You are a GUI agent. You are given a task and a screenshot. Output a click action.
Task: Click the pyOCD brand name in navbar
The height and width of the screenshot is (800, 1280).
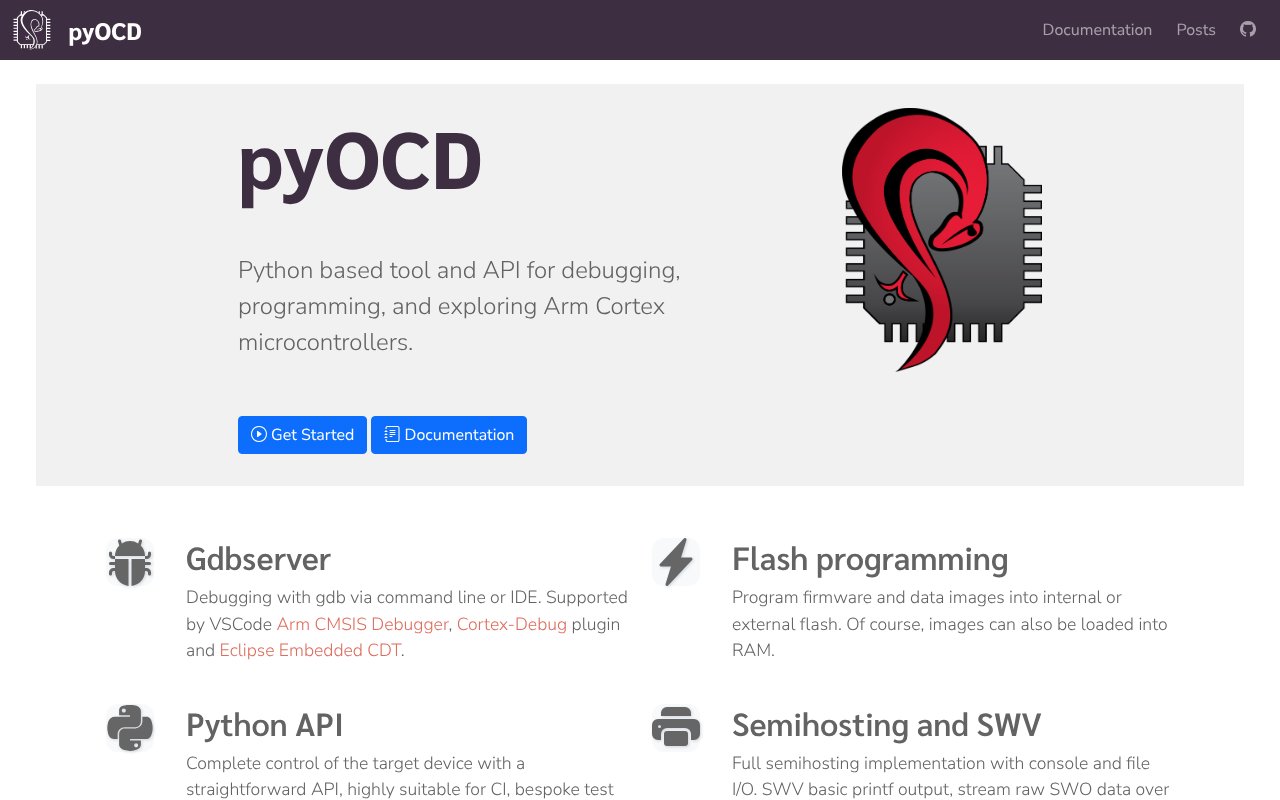[x=105, y=32]
